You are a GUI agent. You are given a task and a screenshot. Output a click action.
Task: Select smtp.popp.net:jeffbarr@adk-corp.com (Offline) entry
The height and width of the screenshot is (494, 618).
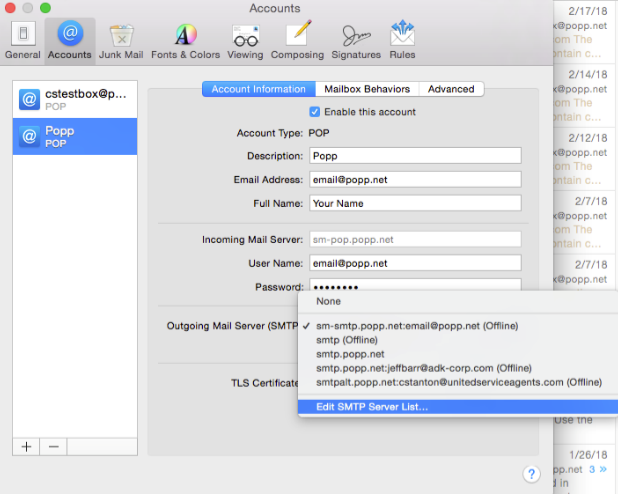458,368
